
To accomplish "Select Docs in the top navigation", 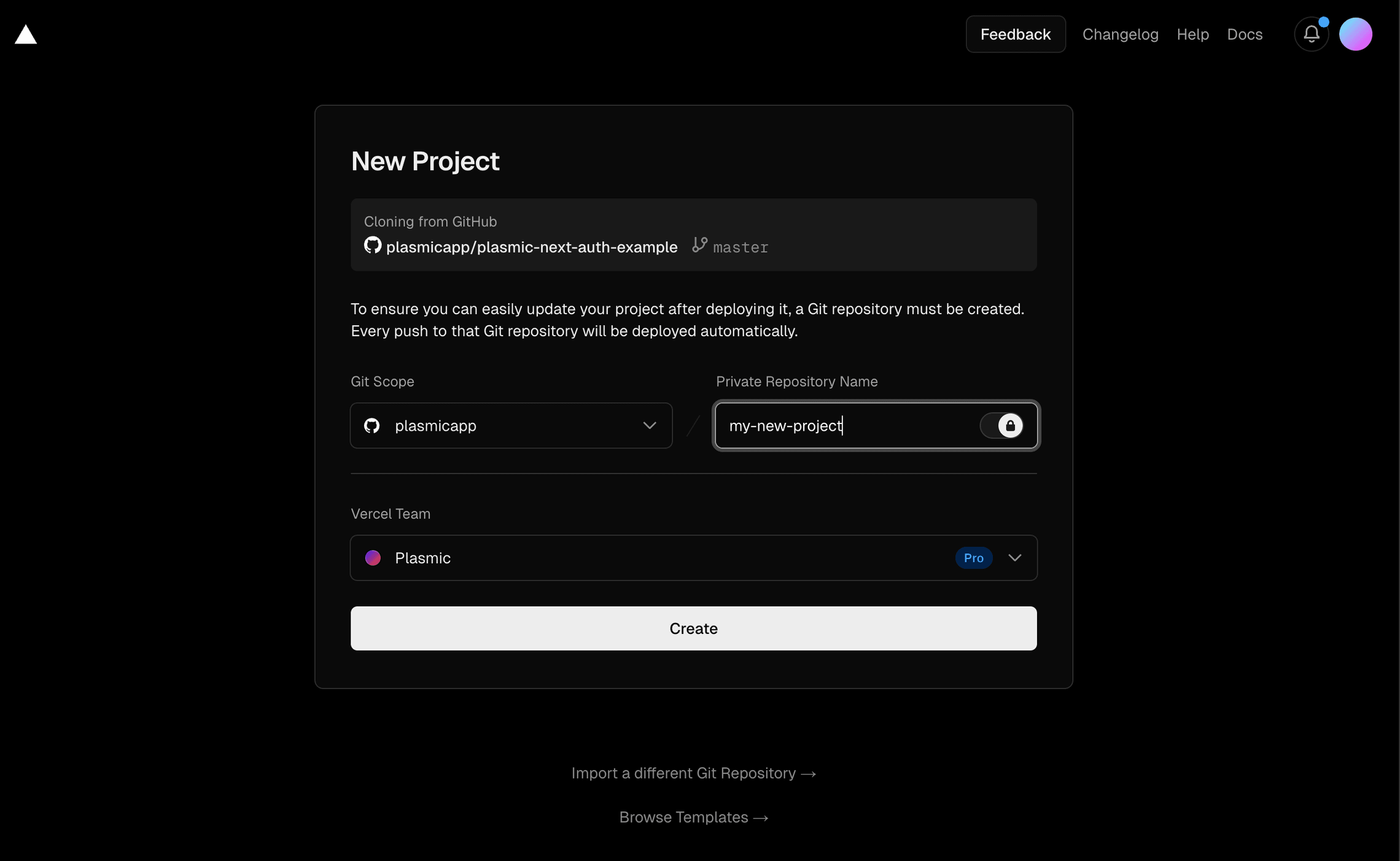I will (1245, 34).
